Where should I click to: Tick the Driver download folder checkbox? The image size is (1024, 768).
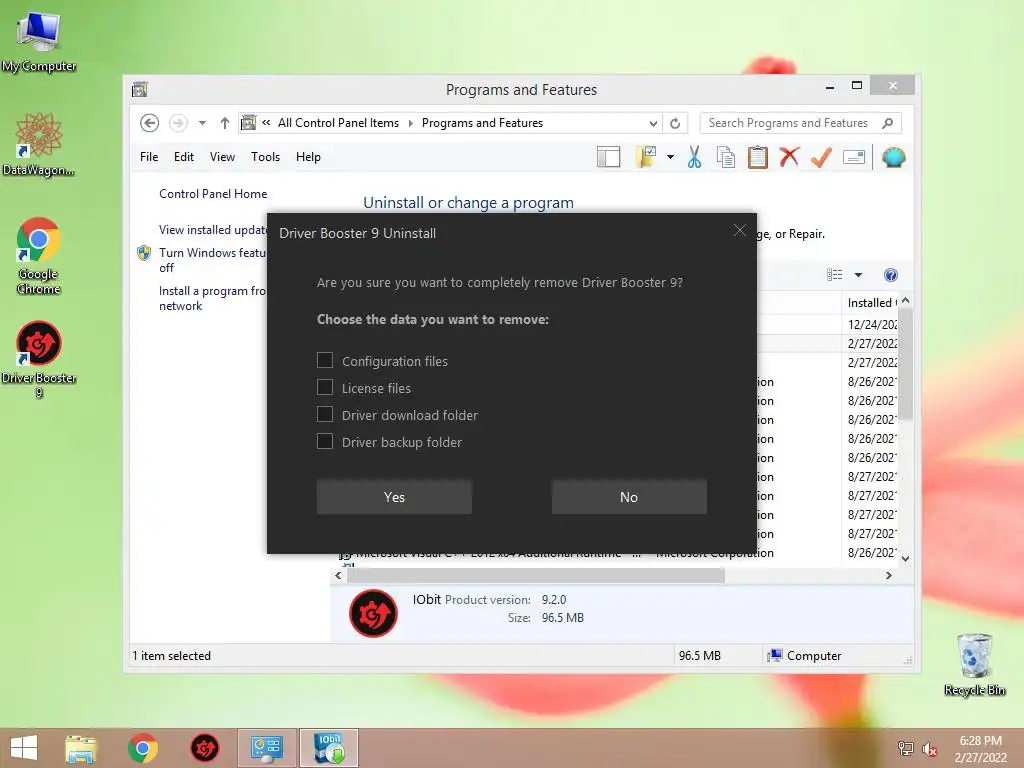325,415
